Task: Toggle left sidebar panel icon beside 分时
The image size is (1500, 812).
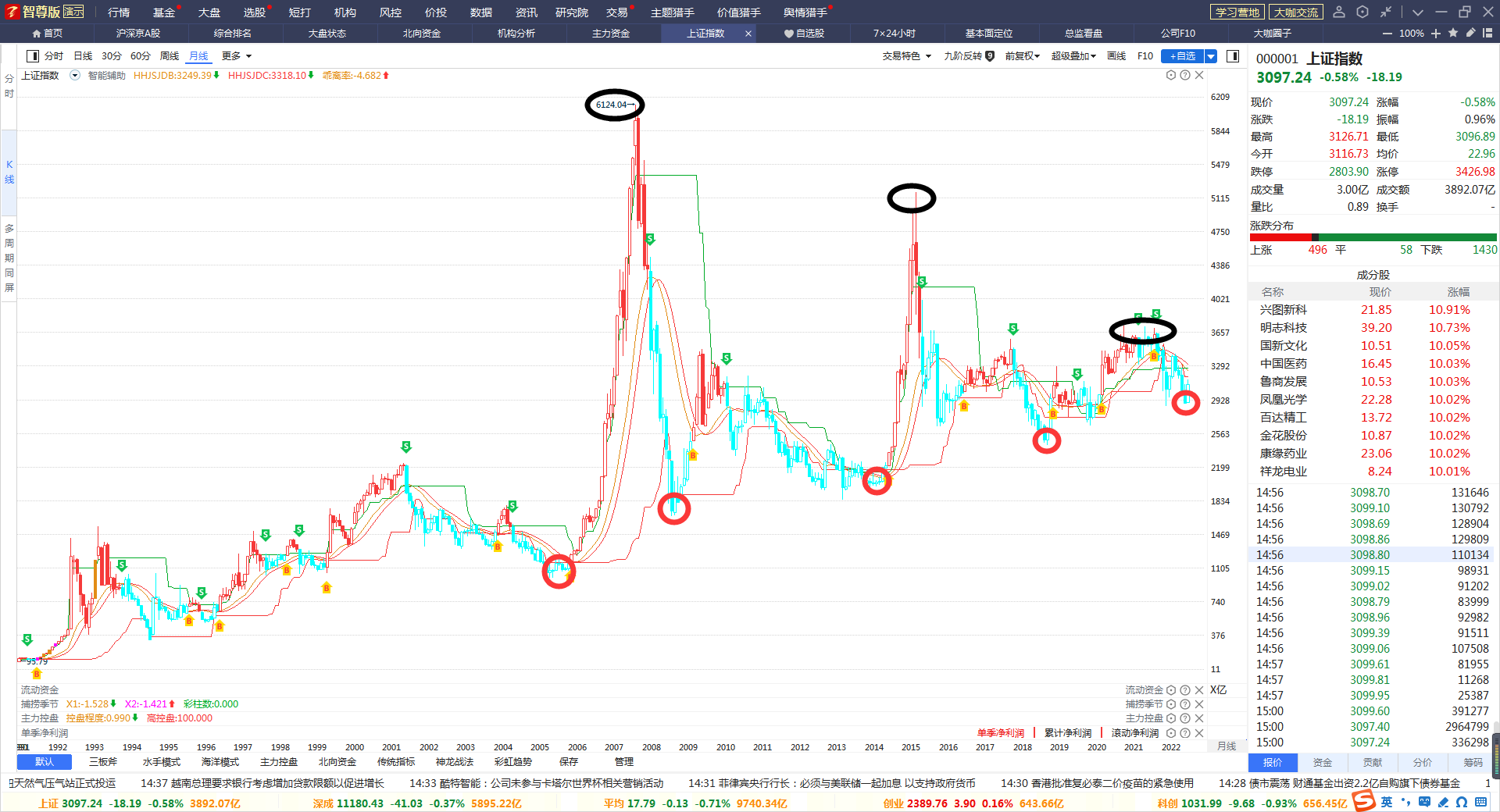Action: 32,56
